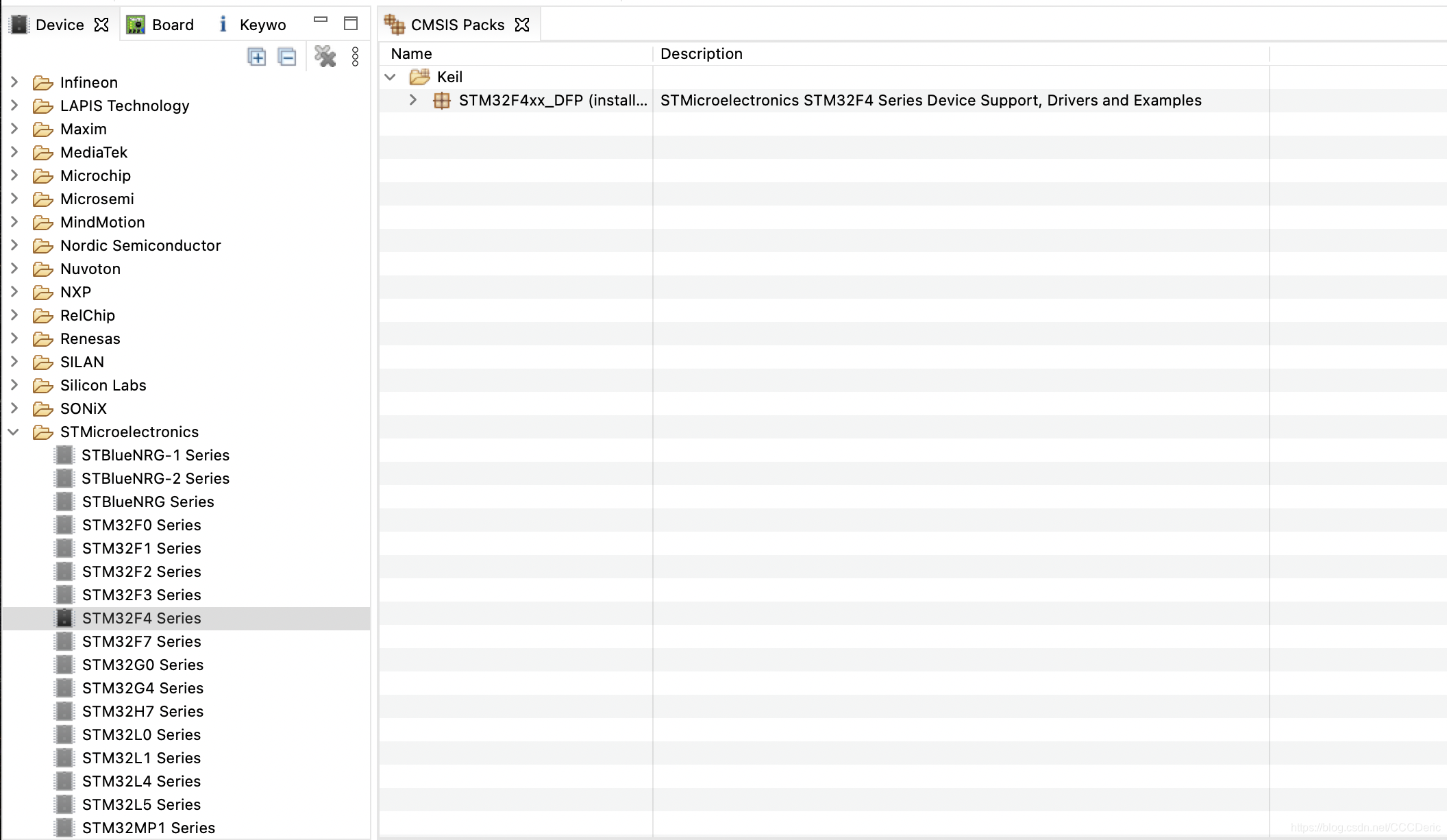Click the STMicroelectronics folder icon
This screenshot has width=1447, height=840.
(x=43, y=432)
